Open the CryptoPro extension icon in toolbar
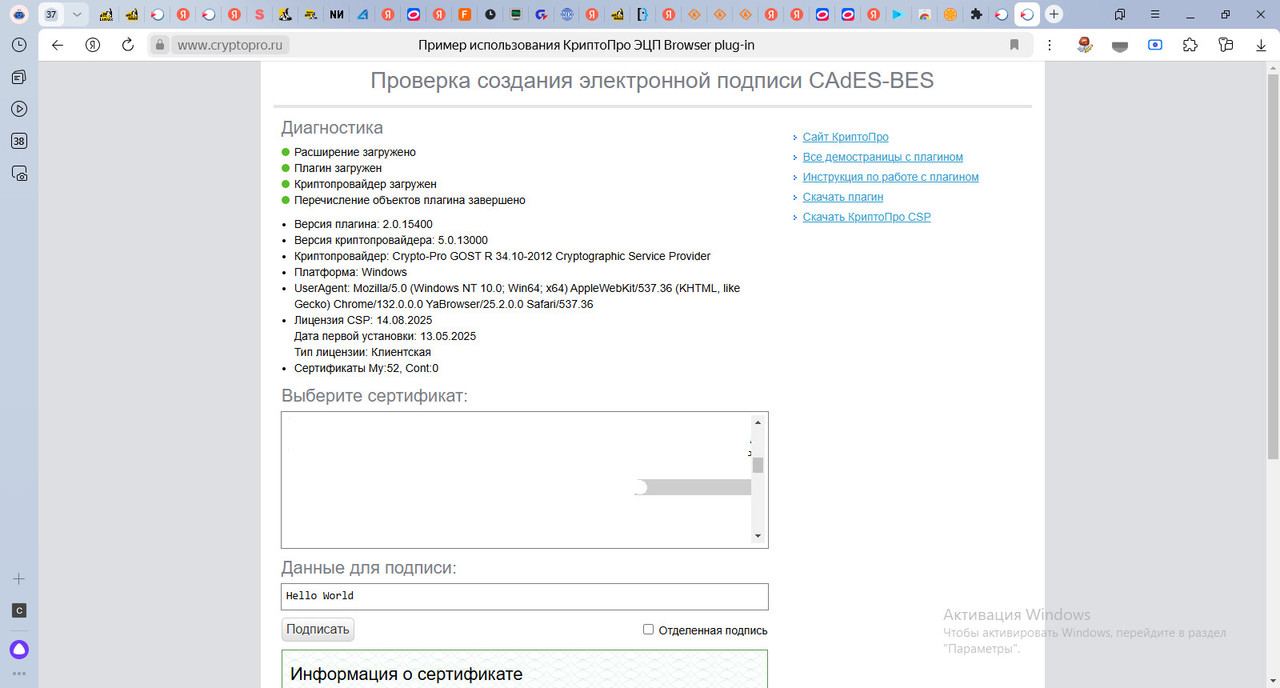 1085,45
